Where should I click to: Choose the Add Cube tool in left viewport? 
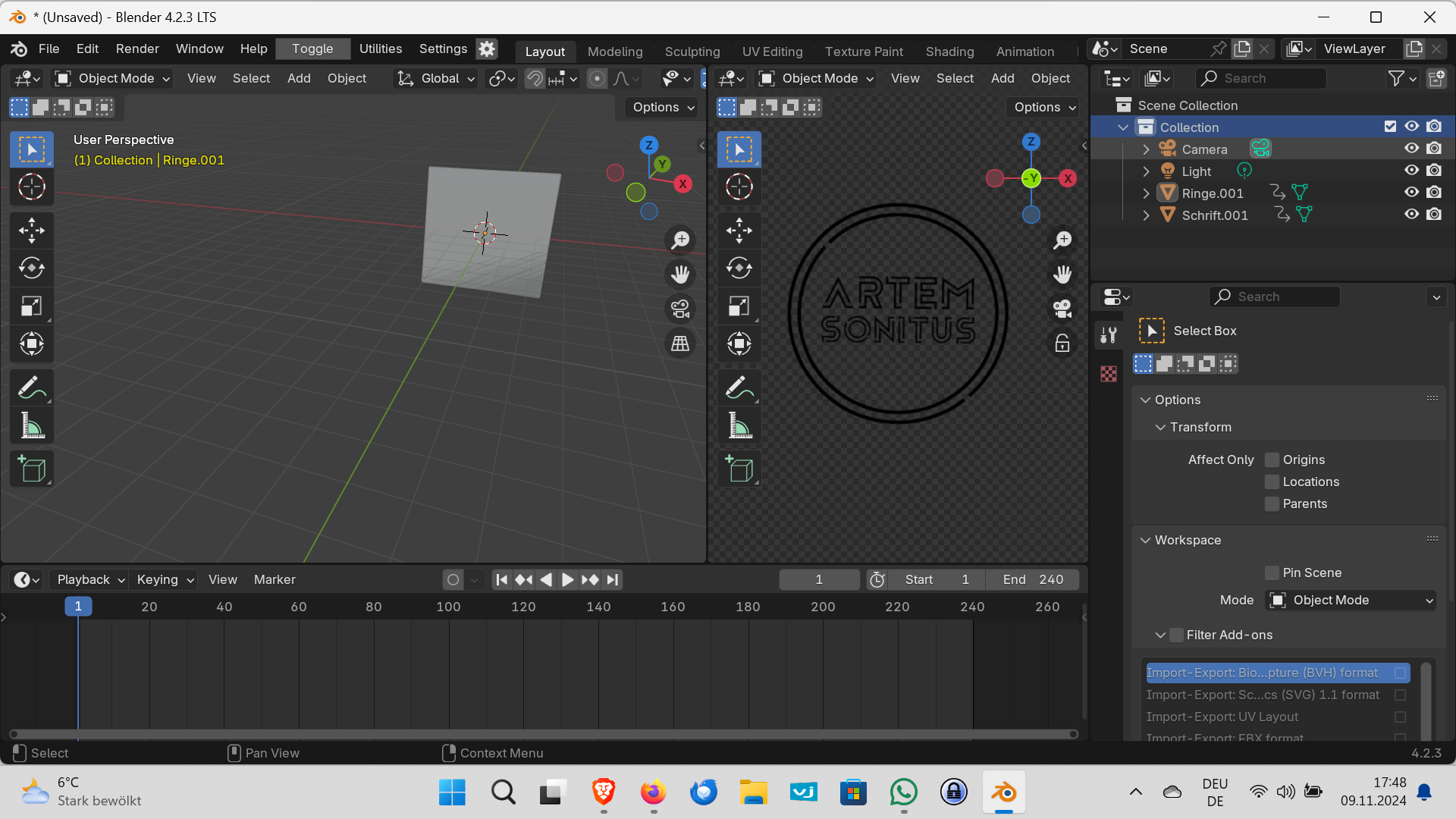(31, 469)
